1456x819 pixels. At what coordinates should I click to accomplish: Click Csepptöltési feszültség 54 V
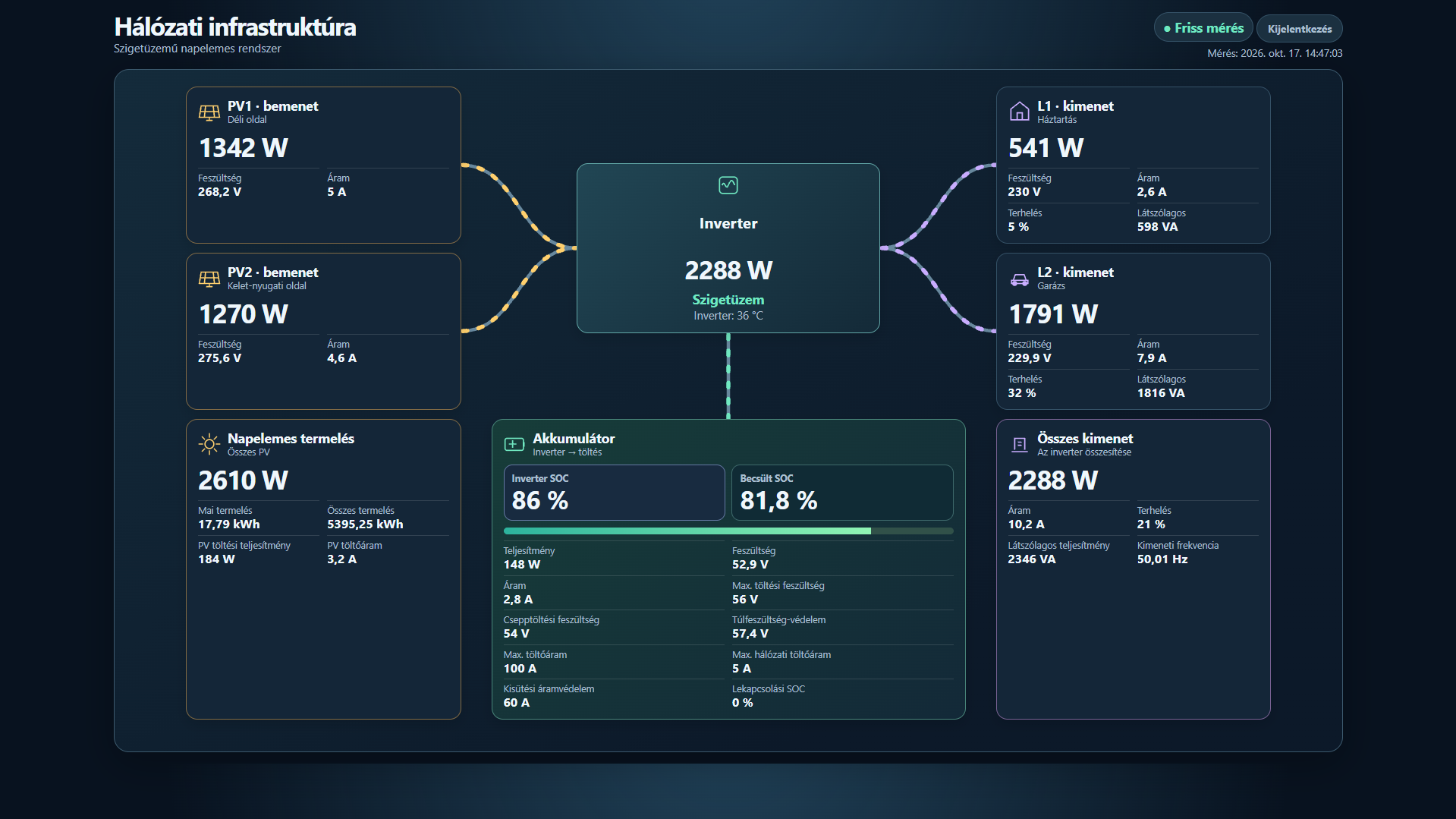[517, 634]
